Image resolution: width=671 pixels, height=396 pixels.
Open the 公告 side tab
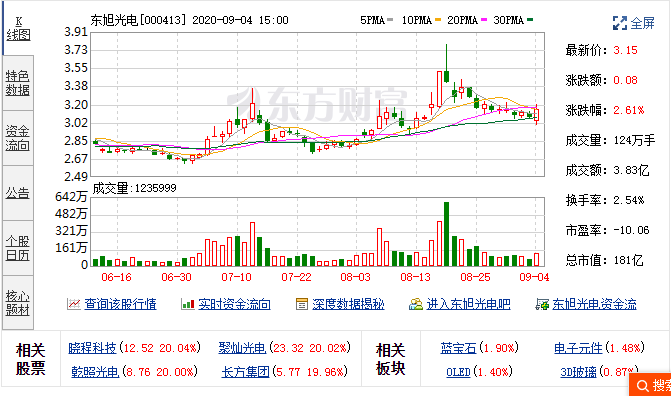(18, 193)
